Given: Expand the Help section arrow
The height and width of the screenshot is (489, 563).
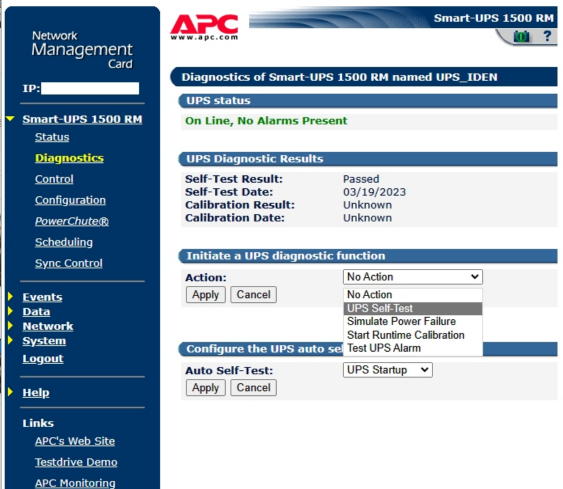Looking at the screenshot, I should 11,392.
